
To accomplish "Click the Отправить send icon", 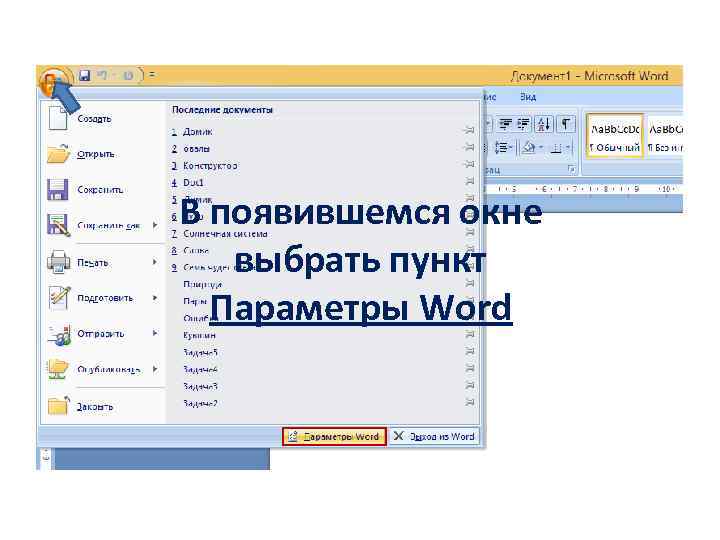I will tap(59, 334).
